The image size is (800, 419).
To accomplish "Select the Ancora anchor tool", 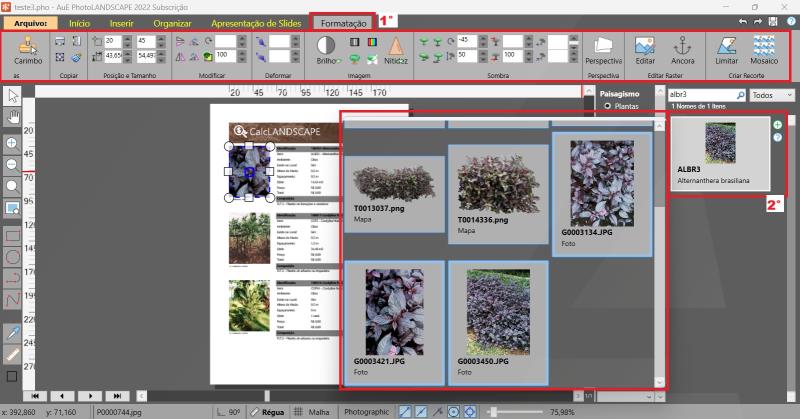I will pos(683,51).
